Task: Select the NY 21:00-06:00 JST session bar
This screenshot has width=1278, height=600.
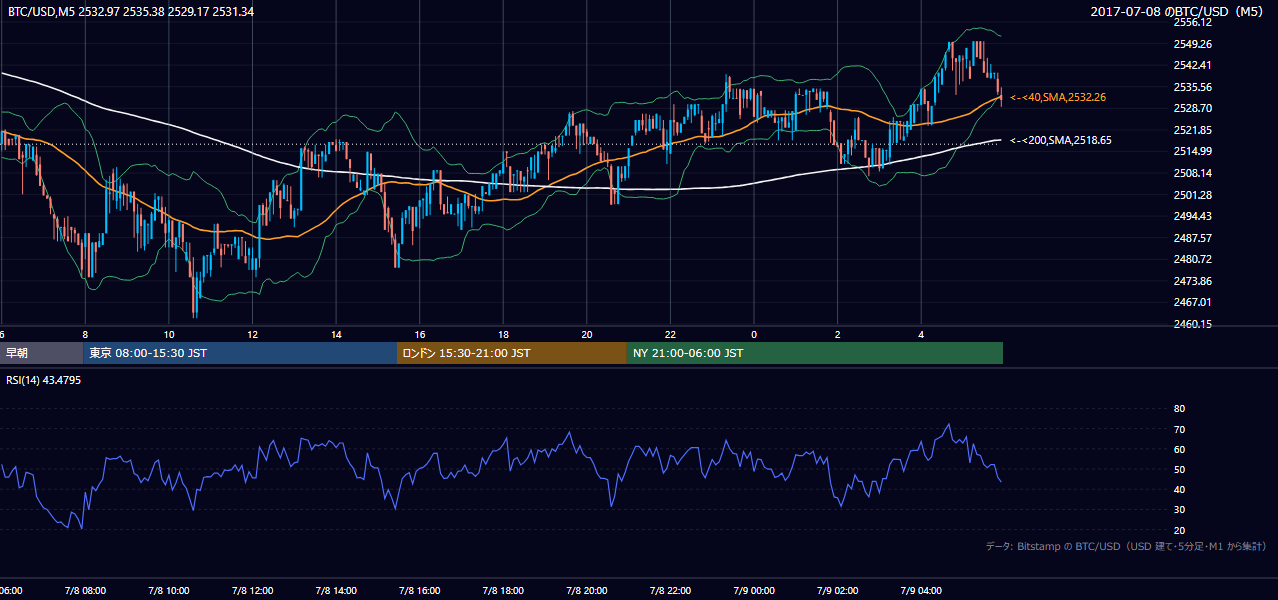Action: (815, 353)
